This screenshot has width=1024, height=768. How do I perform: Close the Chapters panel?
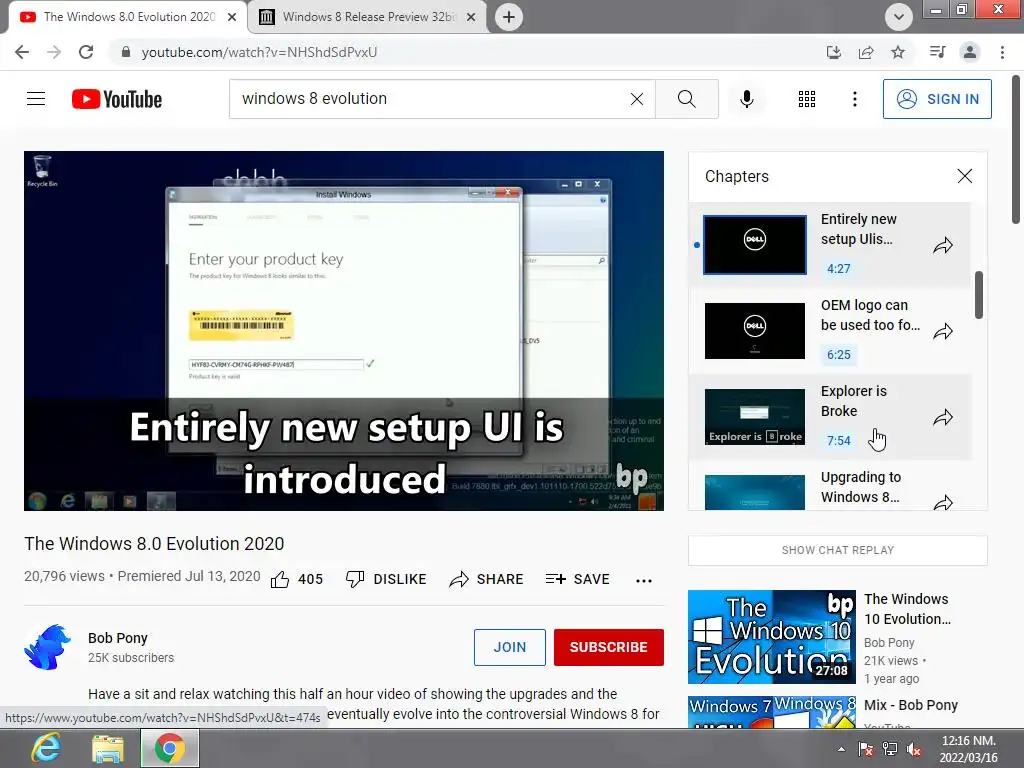(964, 176)
